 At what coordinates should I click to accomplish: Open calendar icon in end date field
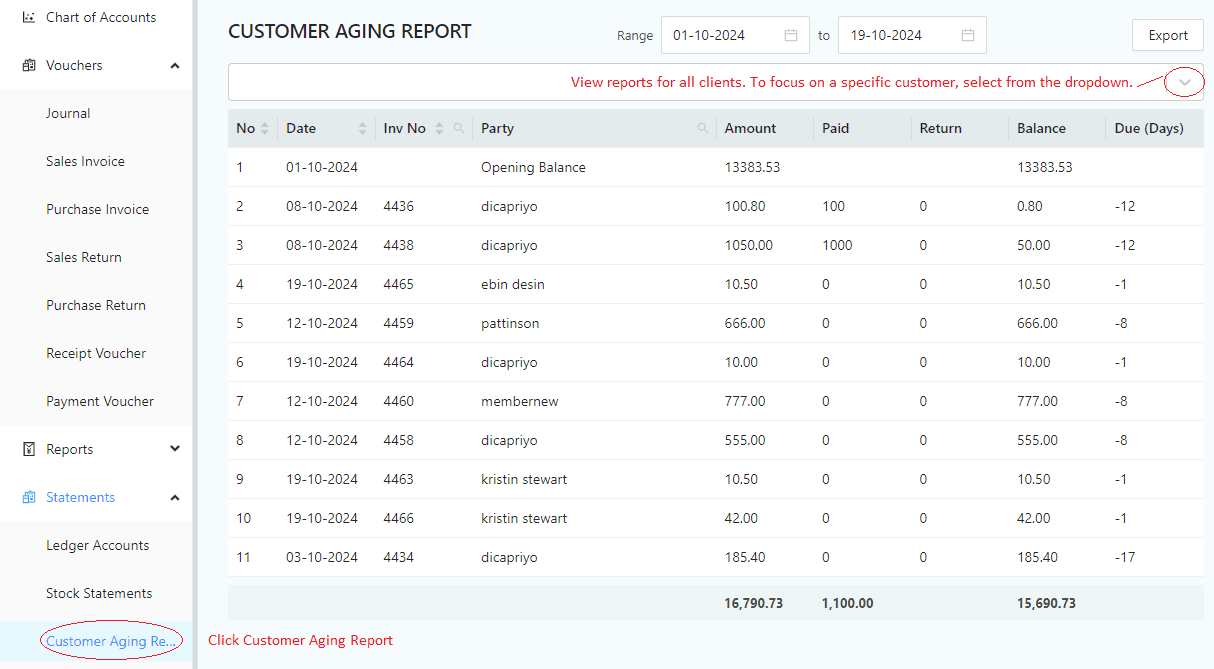[x=968, y=35]
